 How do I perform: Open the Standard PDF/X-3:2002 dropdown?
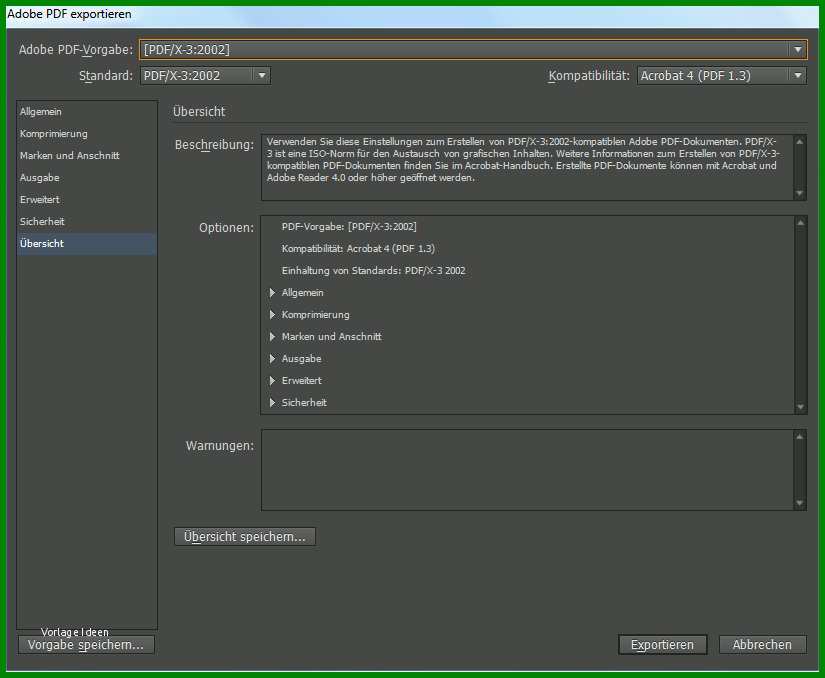205,76
